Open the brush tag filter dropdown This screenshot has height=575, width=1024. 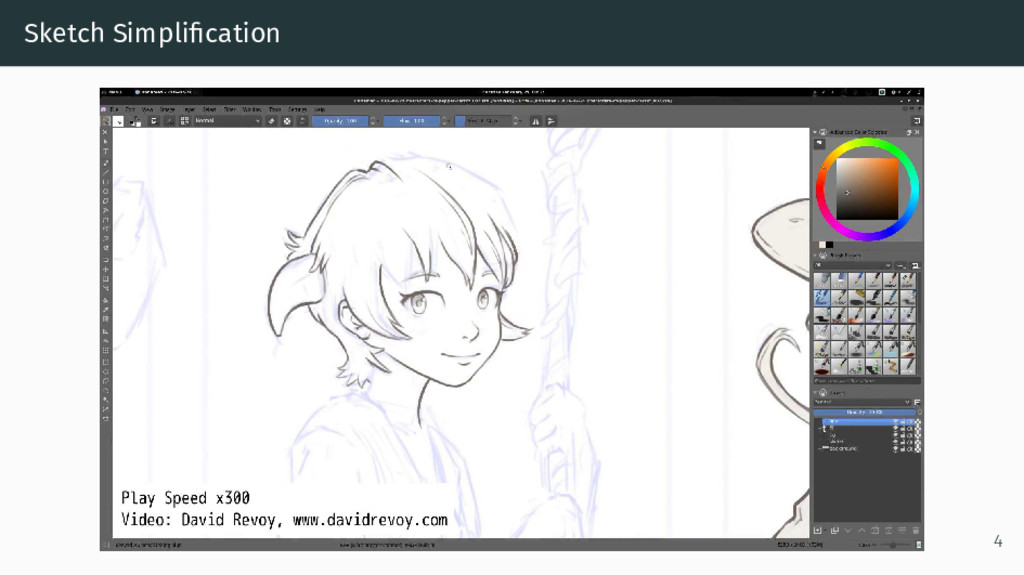pyautogui.click(x=853, y=265)
